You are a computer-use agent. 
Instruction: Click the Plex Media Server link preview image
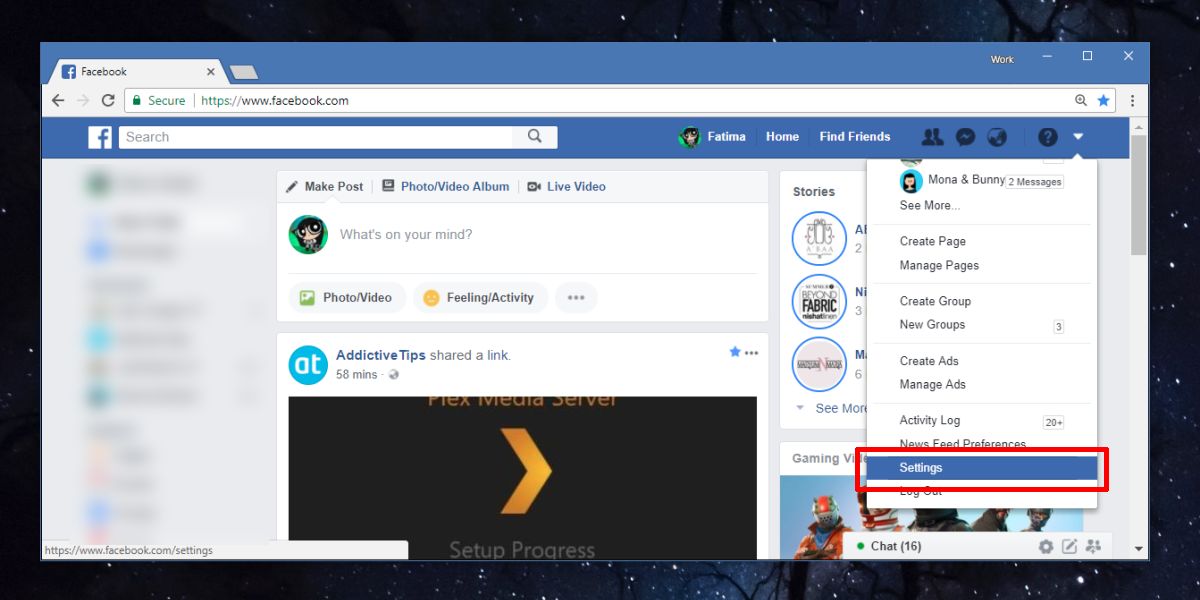pyautogui.click(x=523, y=477)
